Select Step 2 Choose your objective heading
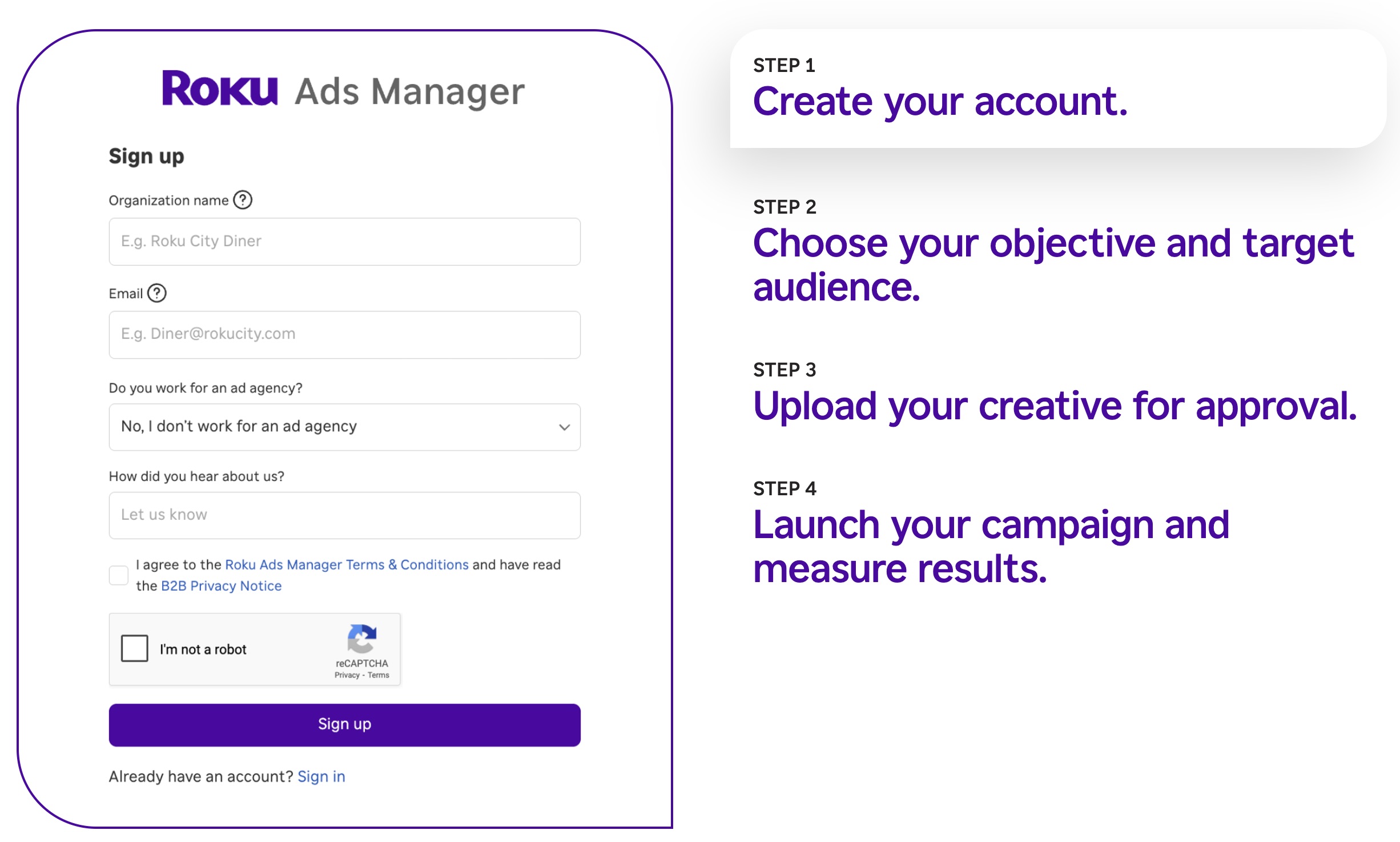Viewport: 1400px width, 842px height. (1052, 264)
